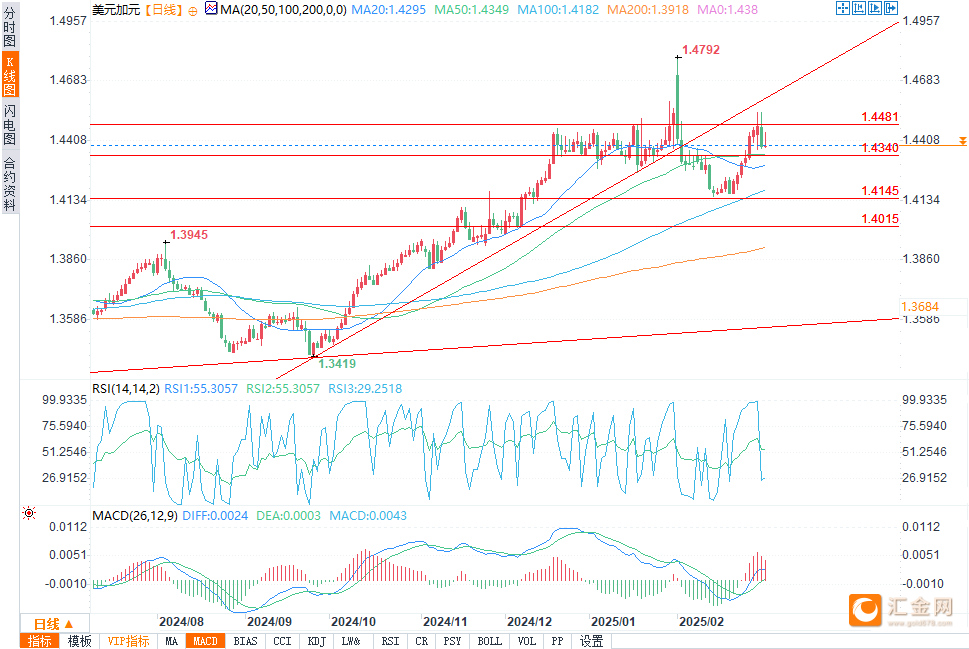Click the orange circle icon next to 日线
Viewport: 969px width, 649px height.
pos(193,11)
